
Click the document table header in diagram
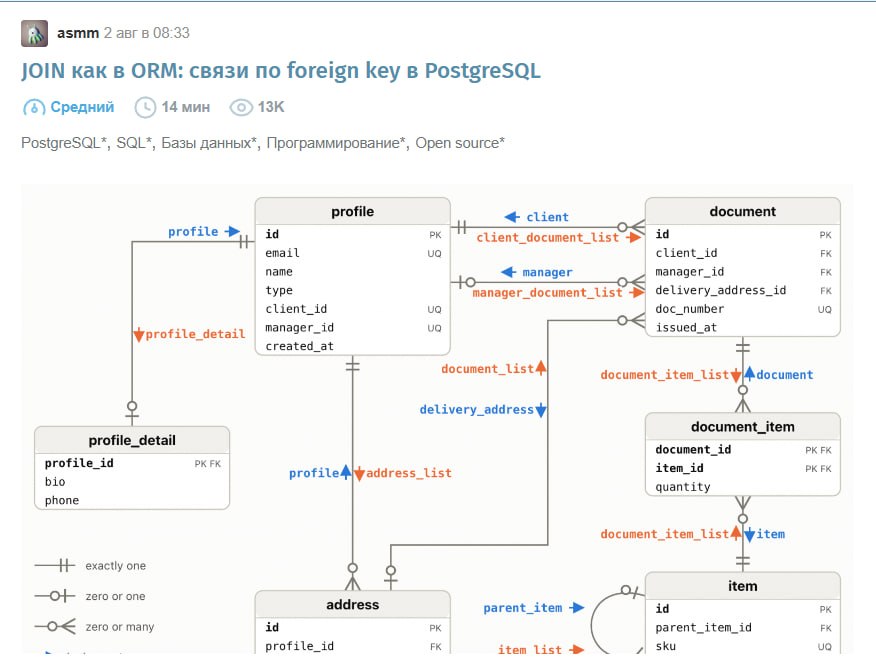click(x=742, y=212)
